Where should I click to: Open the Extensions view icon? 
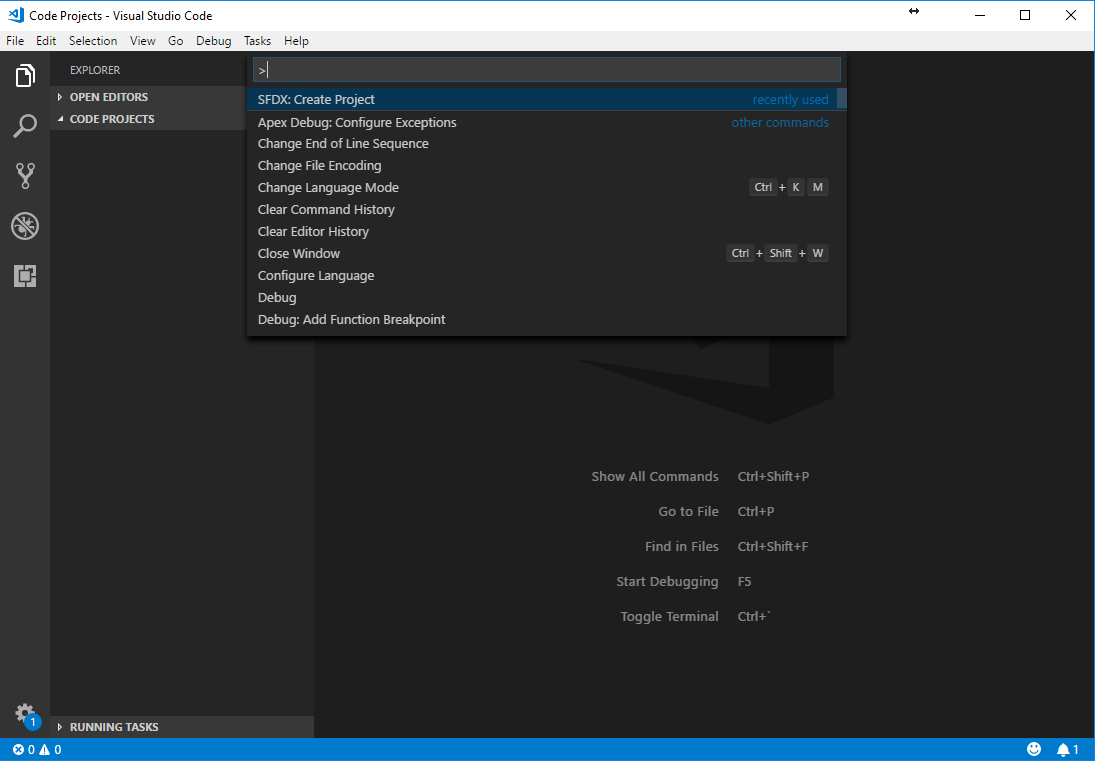[x=25, y=276]
